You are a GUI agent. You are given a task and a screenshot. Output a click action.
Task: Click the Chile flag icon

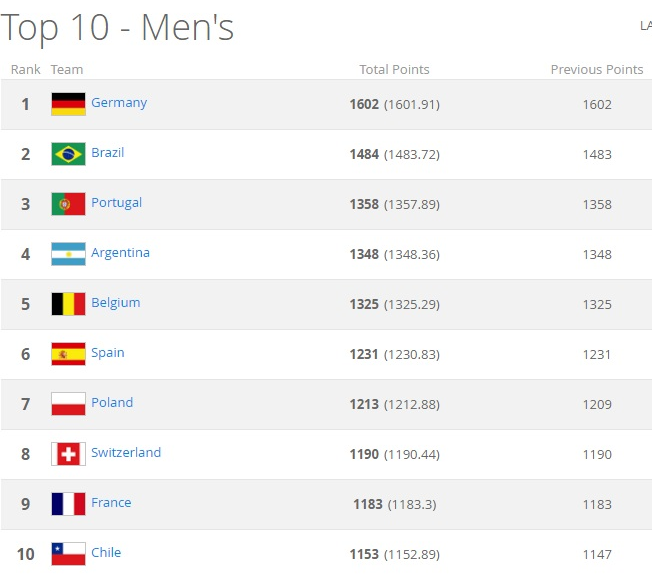pyautogui.click(x=68, y=554)
